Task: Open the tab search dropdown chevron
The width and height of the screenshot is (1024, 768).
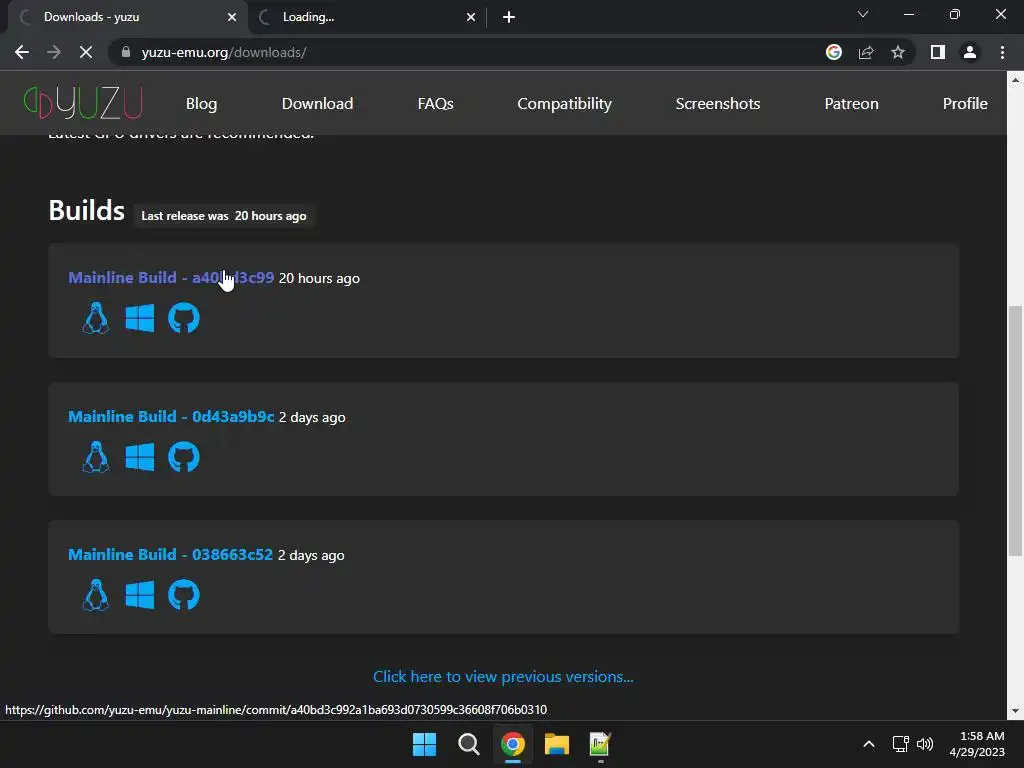Action: click(863, 14)
